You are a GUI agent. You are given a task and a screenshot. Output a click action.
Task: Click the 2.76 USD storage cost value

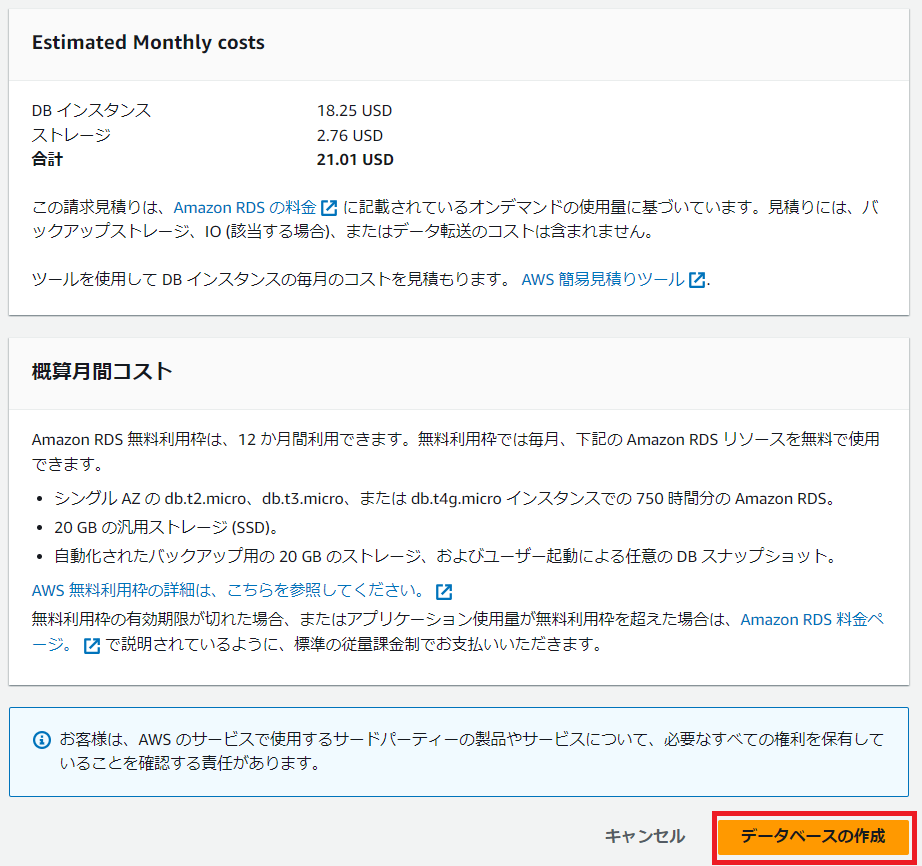click(x=350, y=136)
